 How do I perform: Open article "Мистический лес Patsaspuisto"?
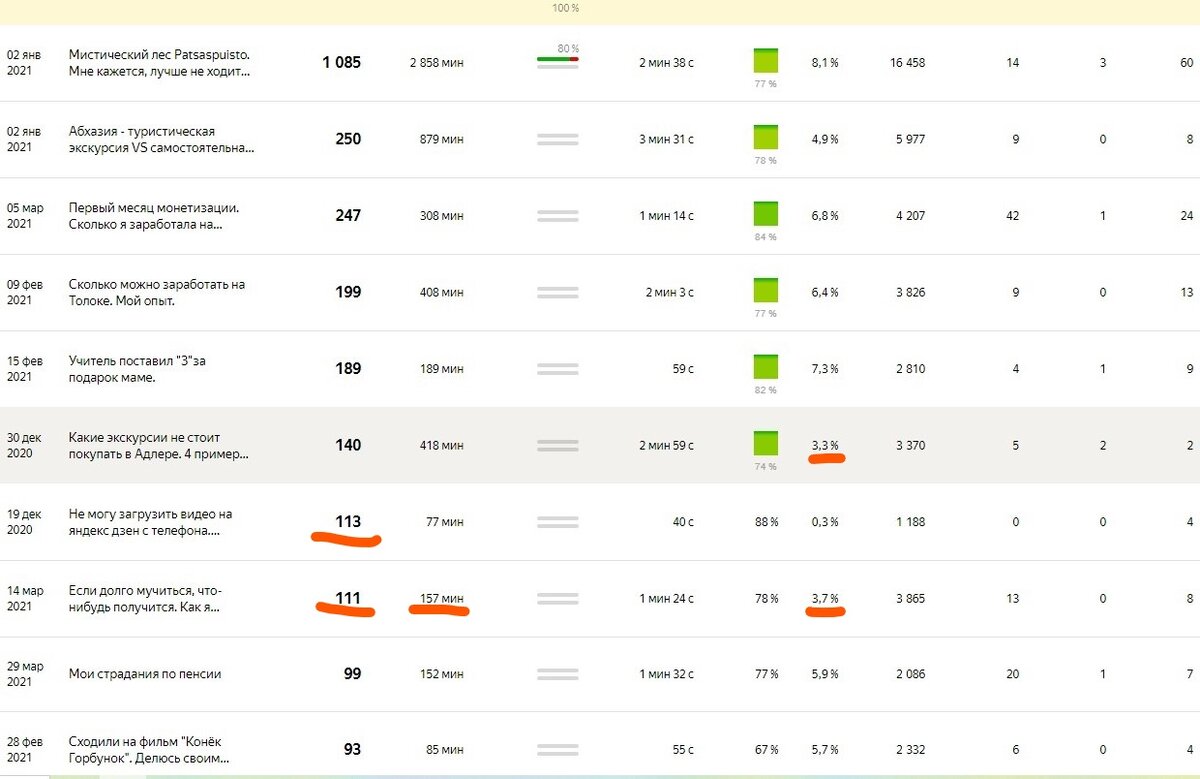tap(159, 63)
